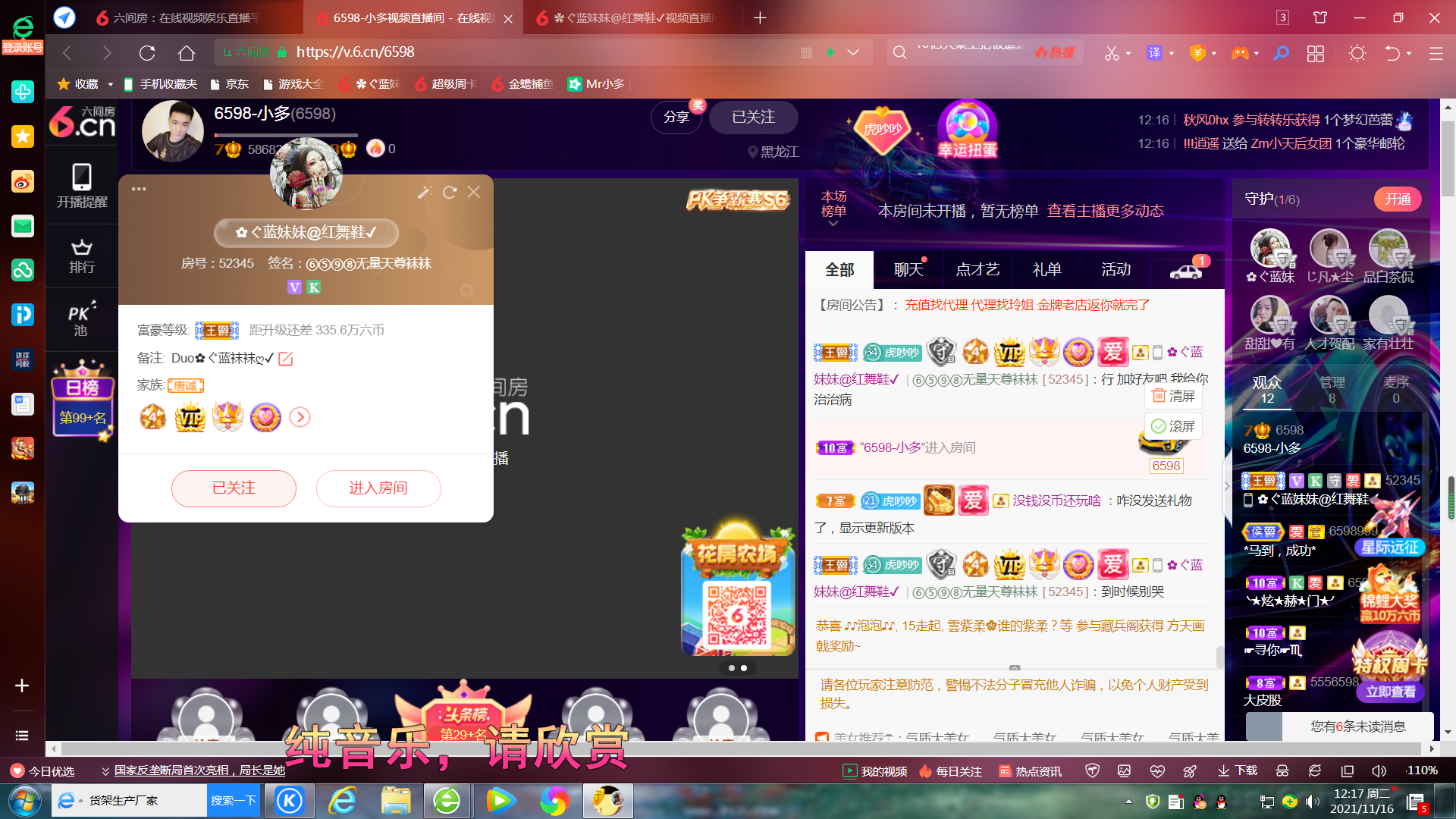The height and width of the screenshot is (819, 1456).
Task: Open the FK争霸赛S6 event logo
Action: [738, 200]
